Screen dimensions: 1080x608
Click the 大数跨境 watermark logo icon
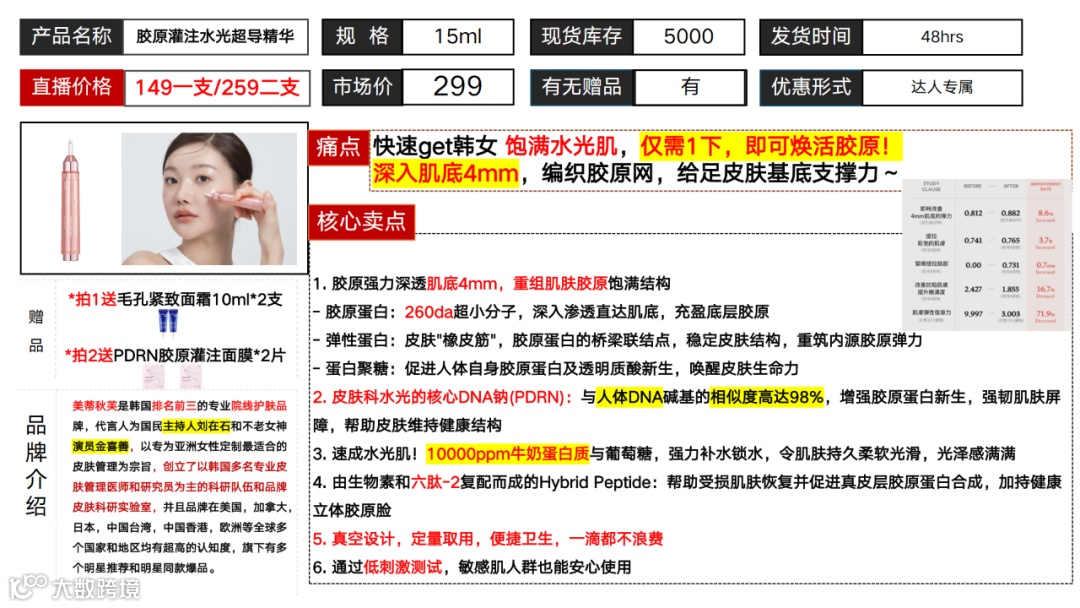[x=28, y=587]
